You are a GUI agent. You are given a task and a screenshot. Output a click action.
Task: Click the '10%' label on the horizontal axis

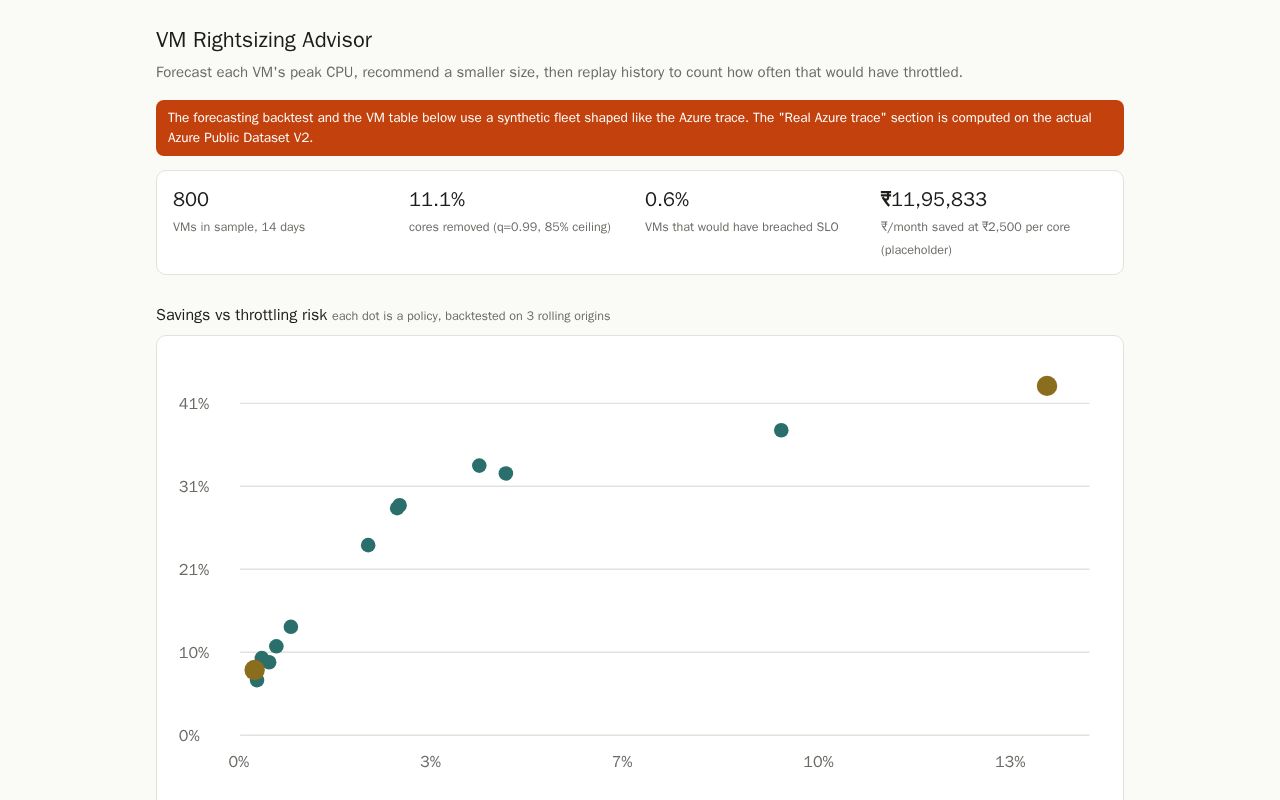(818, 762)
